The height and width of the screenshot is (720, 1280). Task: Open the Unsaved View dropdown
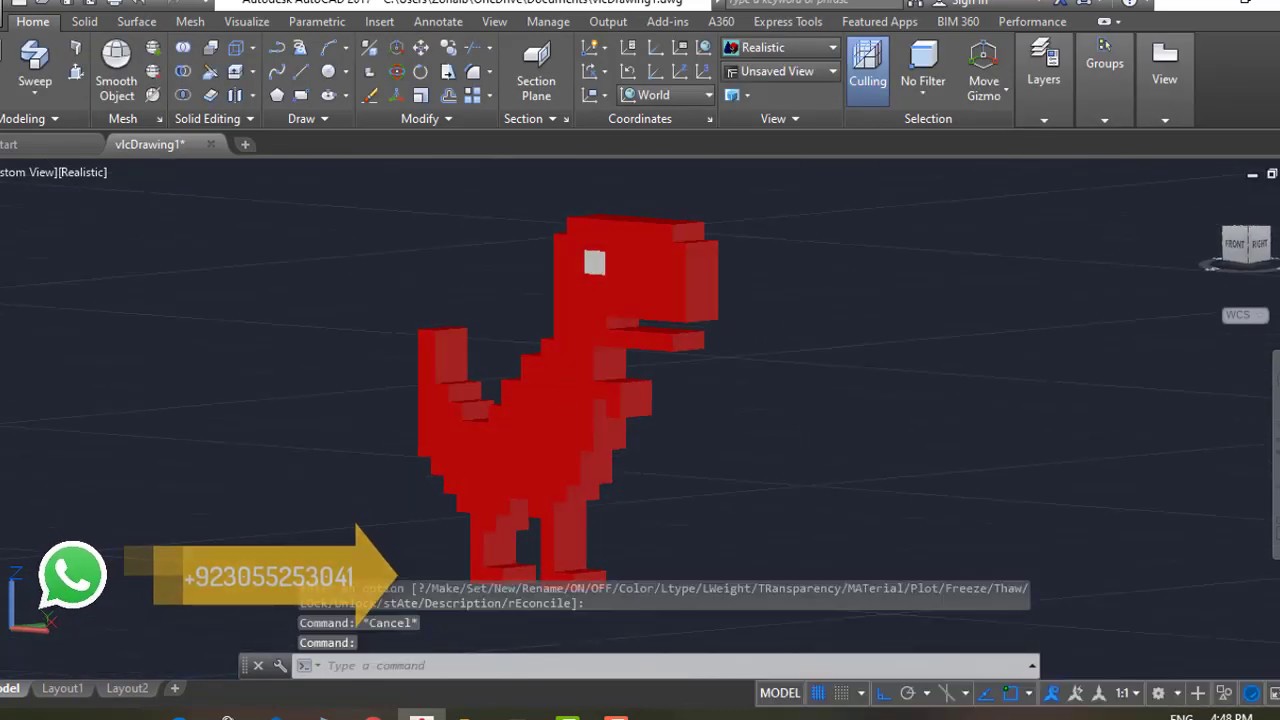[781, 71]
